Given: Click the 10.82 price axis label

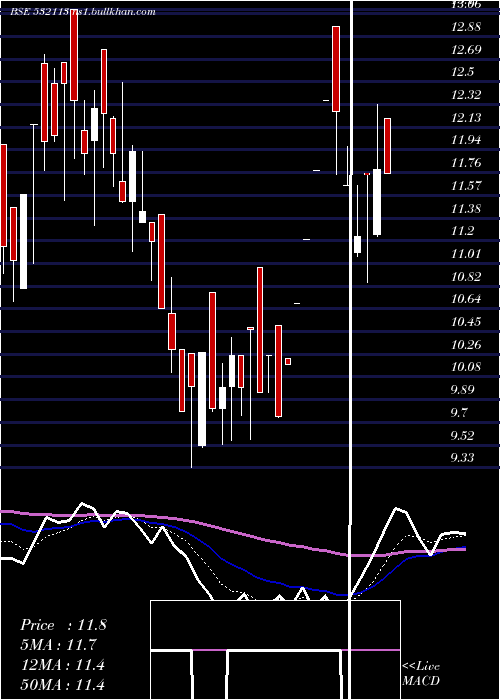Looking at the screenshot, I should click(466, 276).
